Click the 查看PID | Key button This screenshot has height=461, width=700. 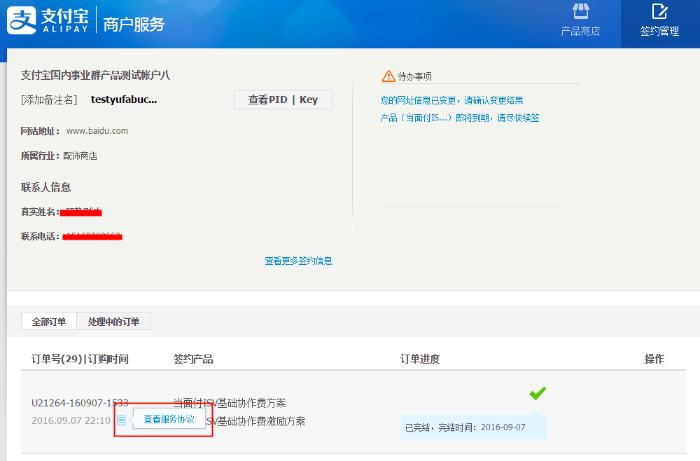[x=283, y=100]
